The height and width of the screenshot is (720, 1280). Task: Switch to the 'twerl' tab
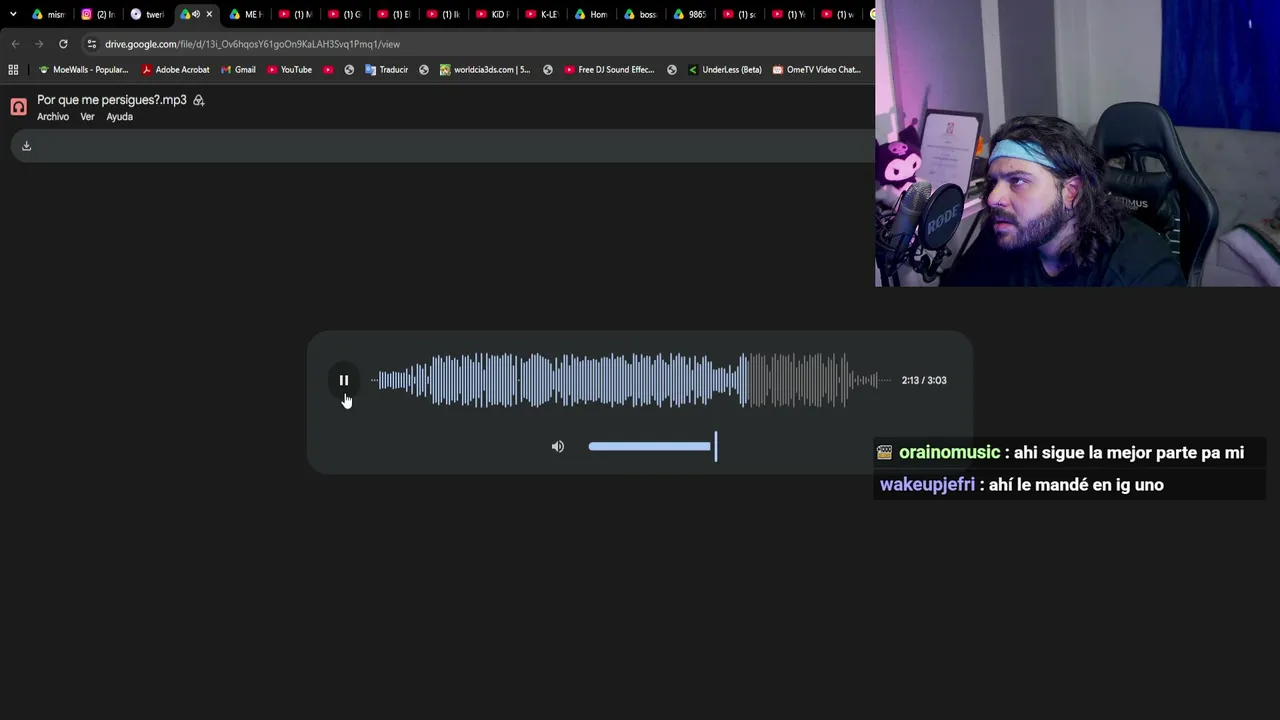(147, 14)
